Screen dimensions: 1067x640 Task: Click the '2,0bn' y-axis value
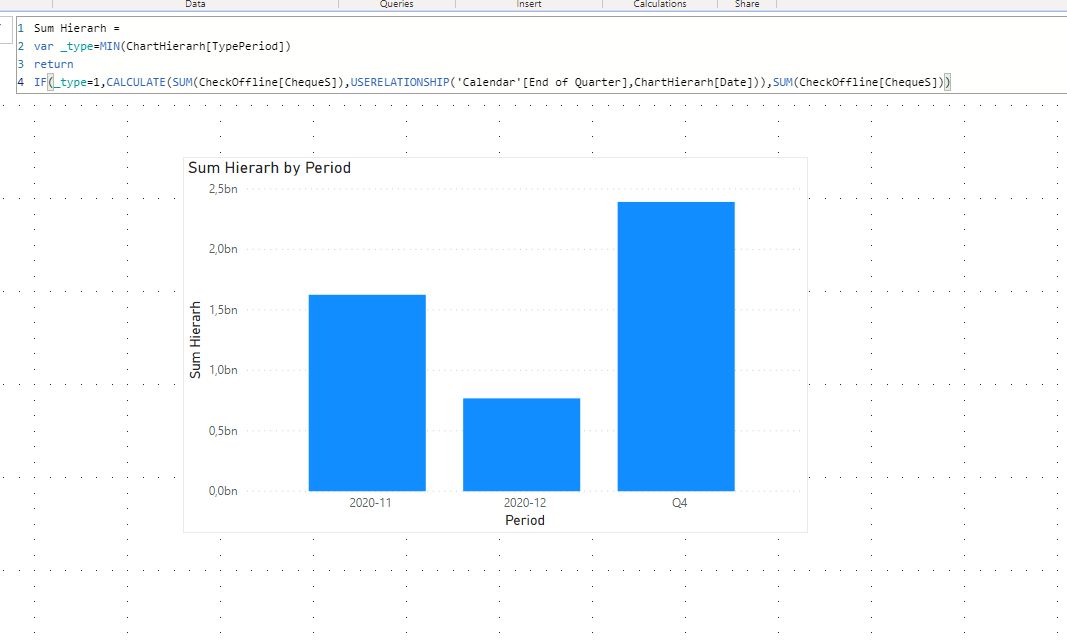tap(223, 249)
